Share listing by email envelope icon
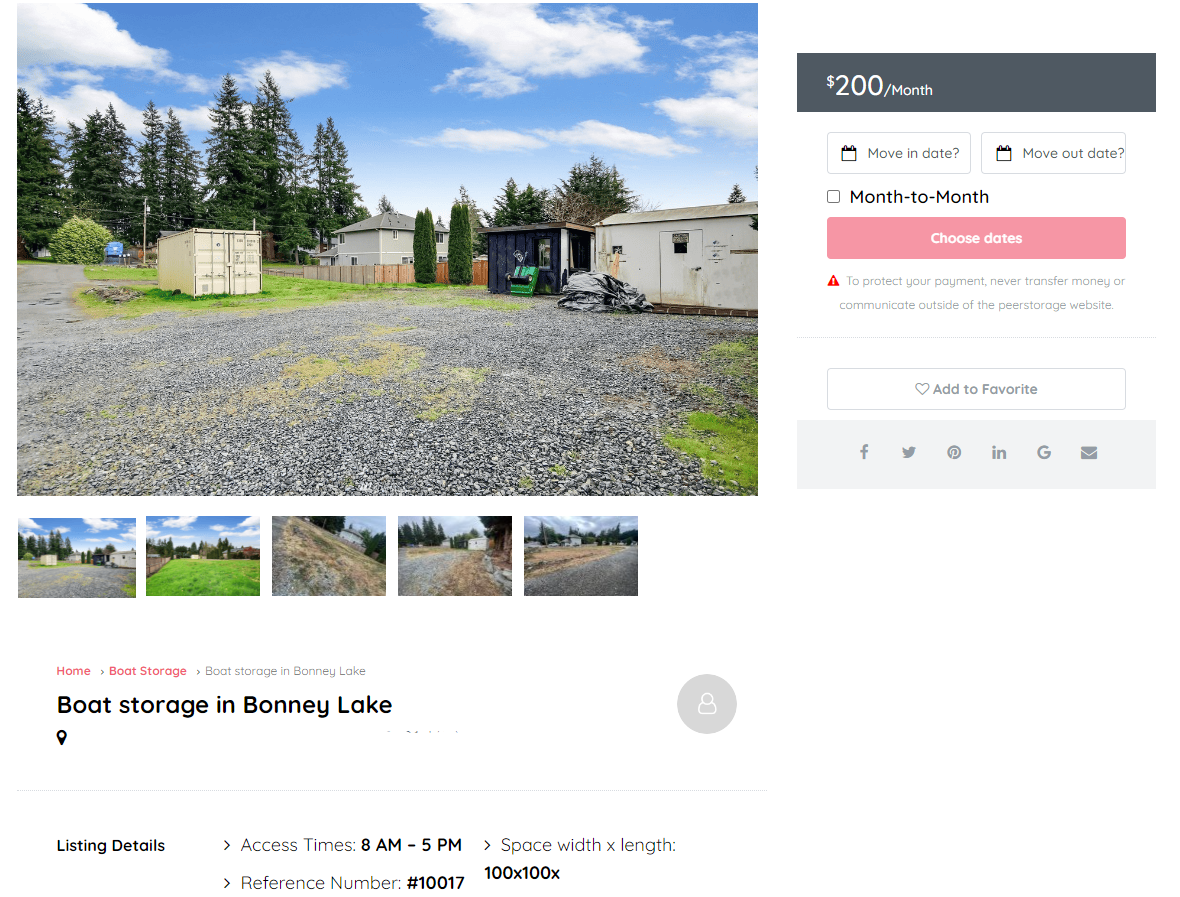 (1089, 452)
